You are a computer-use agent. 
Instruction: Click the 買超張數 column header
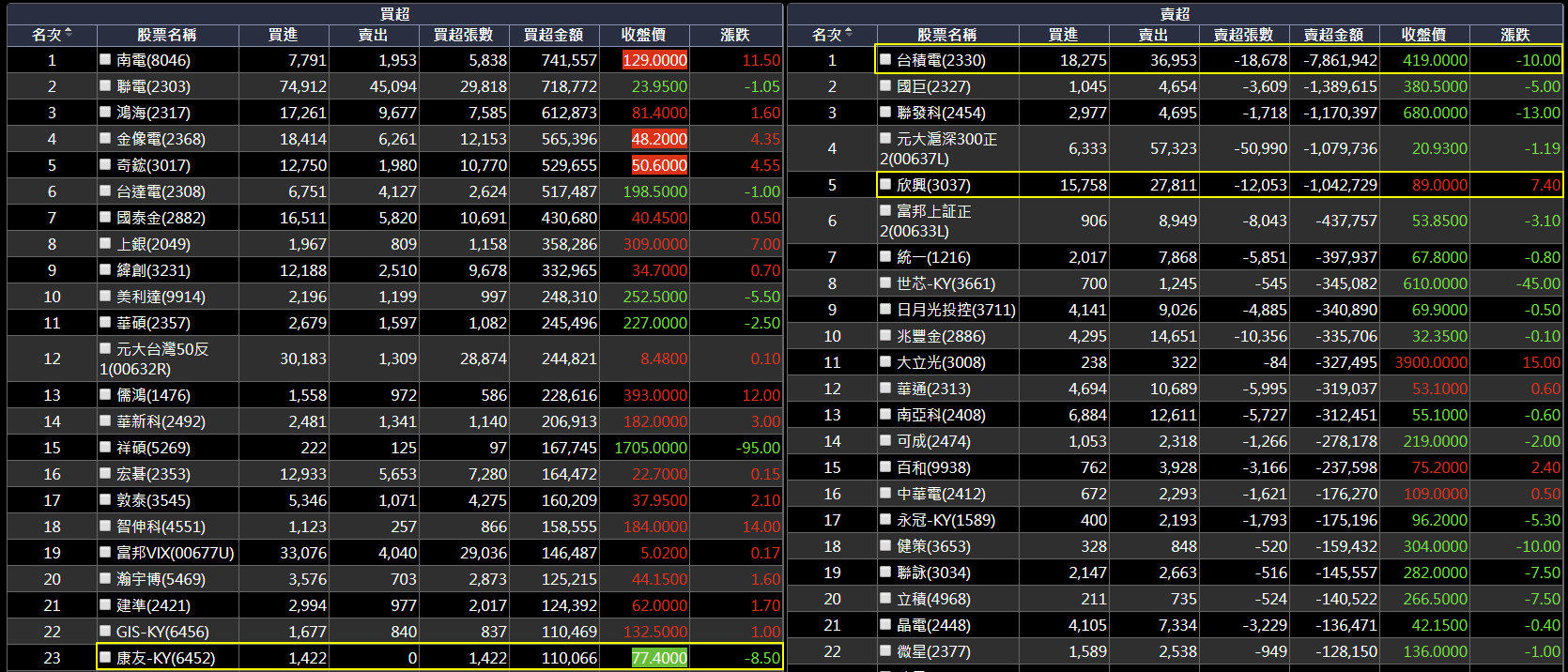tap(464, 35)
